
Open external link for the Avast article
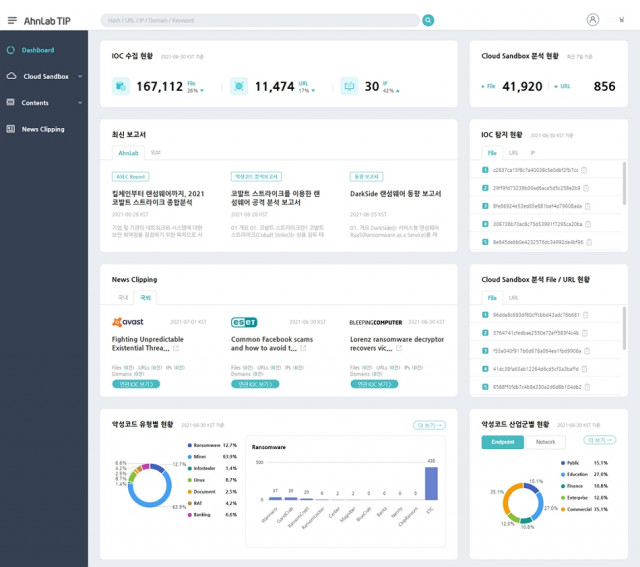coord(176,348)
